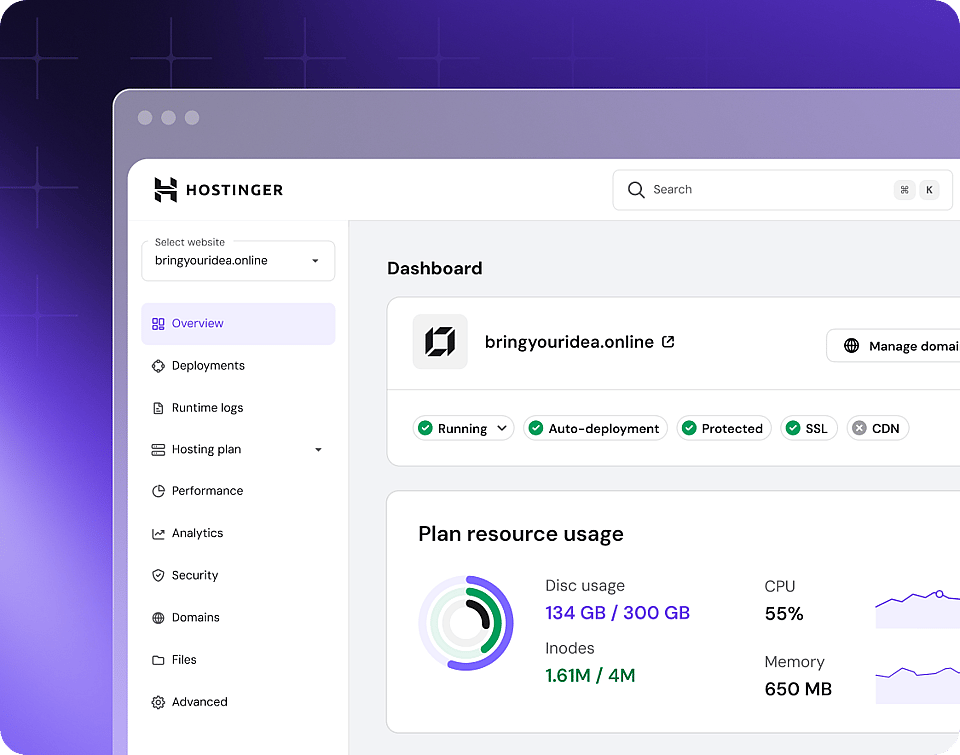960x755 pixels.
Task: Click the Auto-deployment status badge
Action: 596,428
